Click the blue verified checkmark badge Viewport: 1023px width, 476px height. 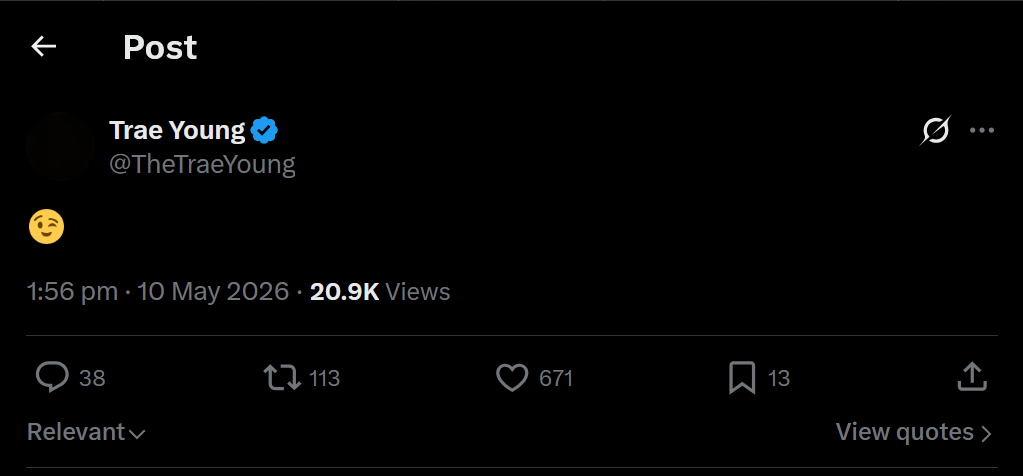tap(264, 130)
